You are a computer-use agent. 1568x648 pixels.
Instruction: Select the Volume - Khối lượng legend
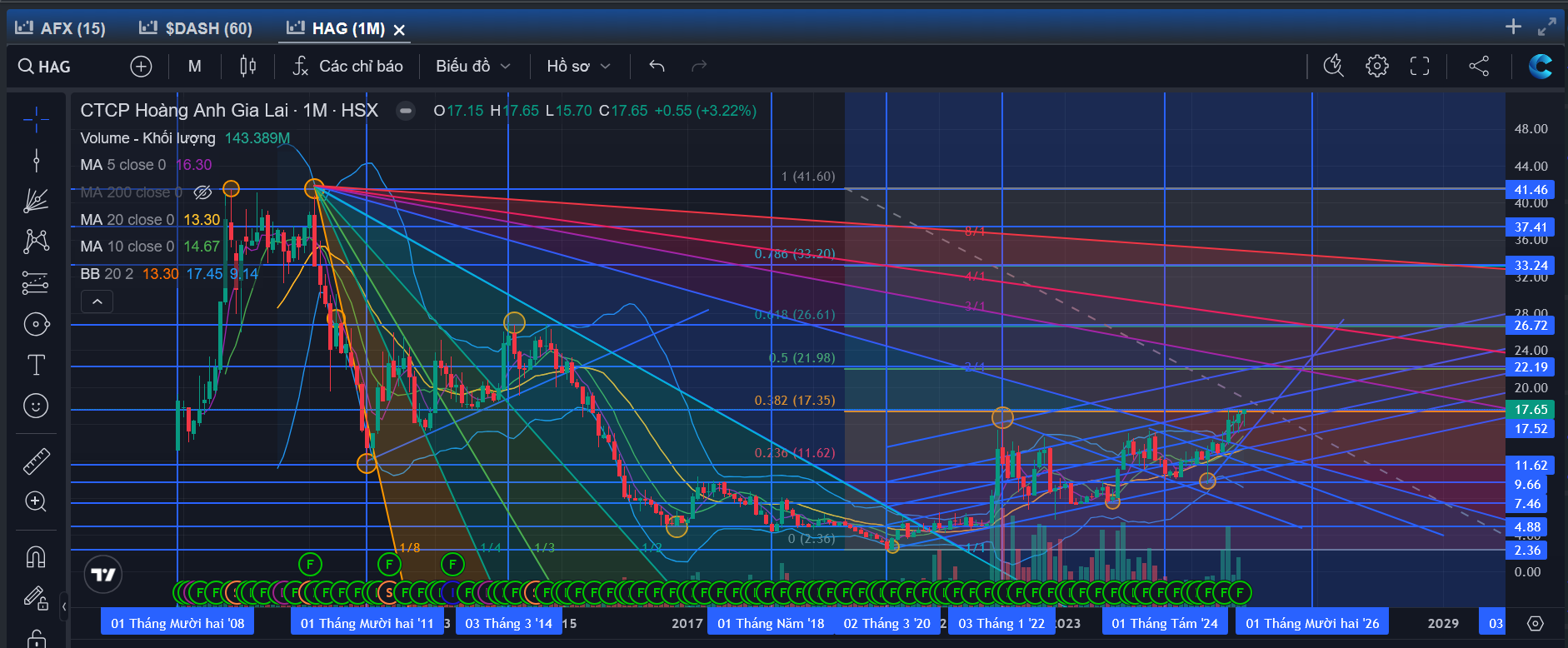(x=147, y=138)
